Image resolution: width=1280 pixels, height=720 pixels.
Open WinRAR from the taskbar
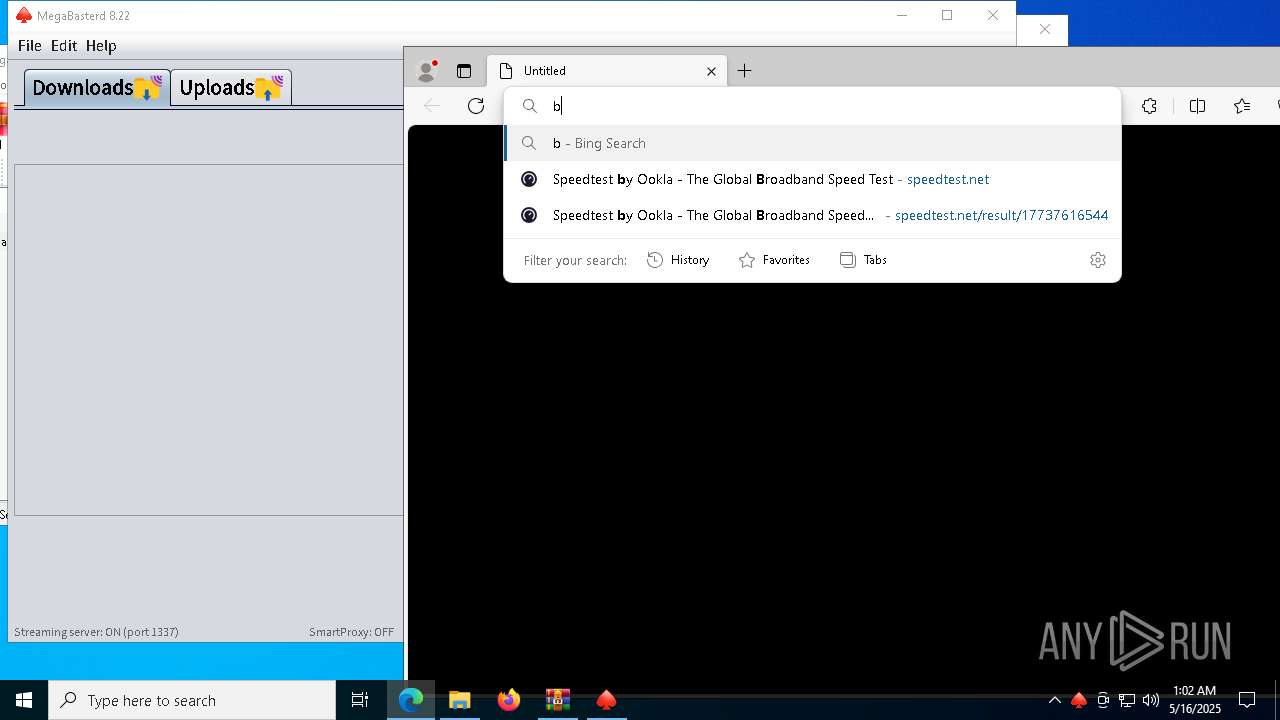click(x=558, y=700)
